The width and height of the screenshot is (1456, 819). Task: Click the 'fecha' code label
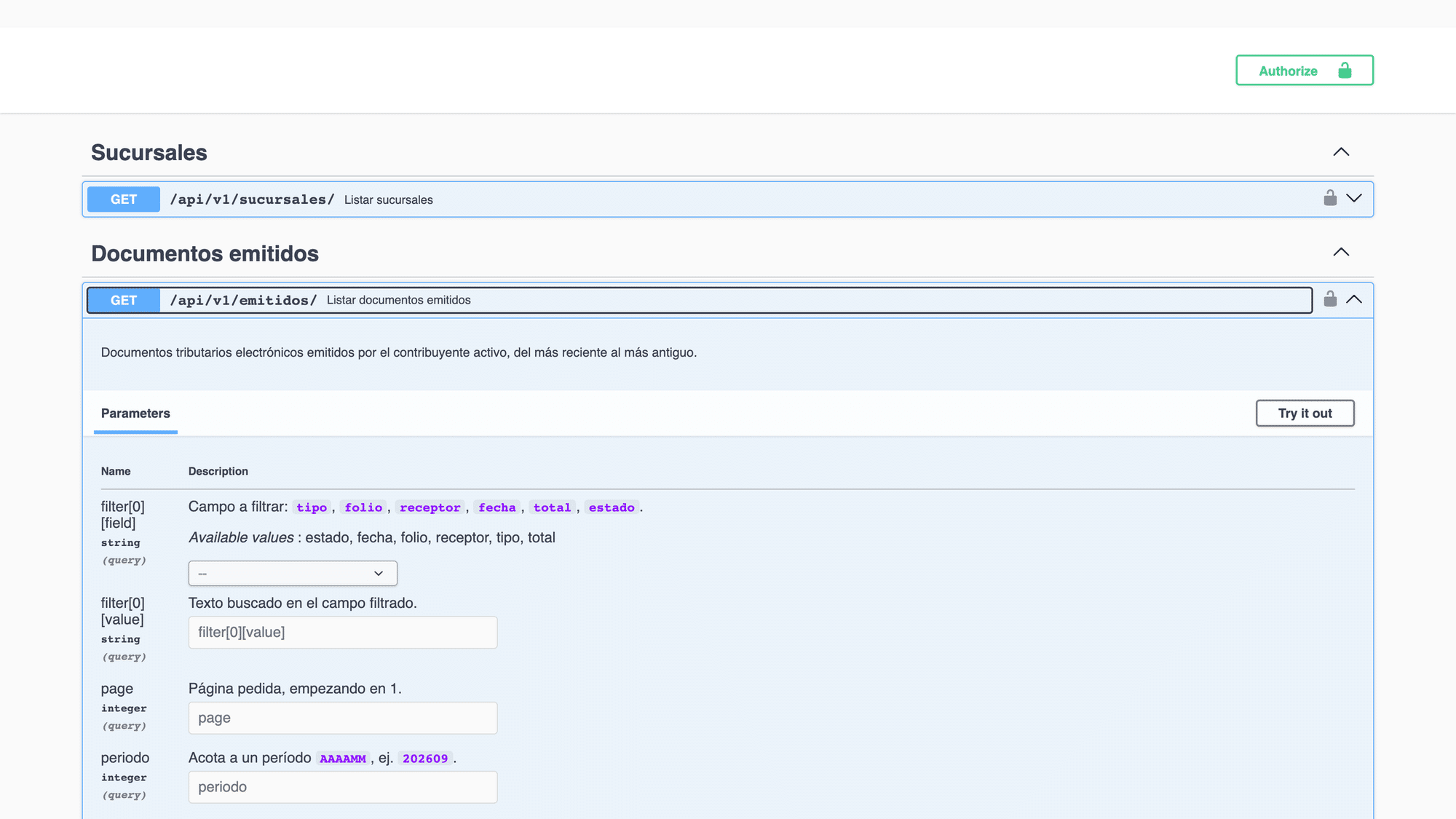tap(497, 507)
